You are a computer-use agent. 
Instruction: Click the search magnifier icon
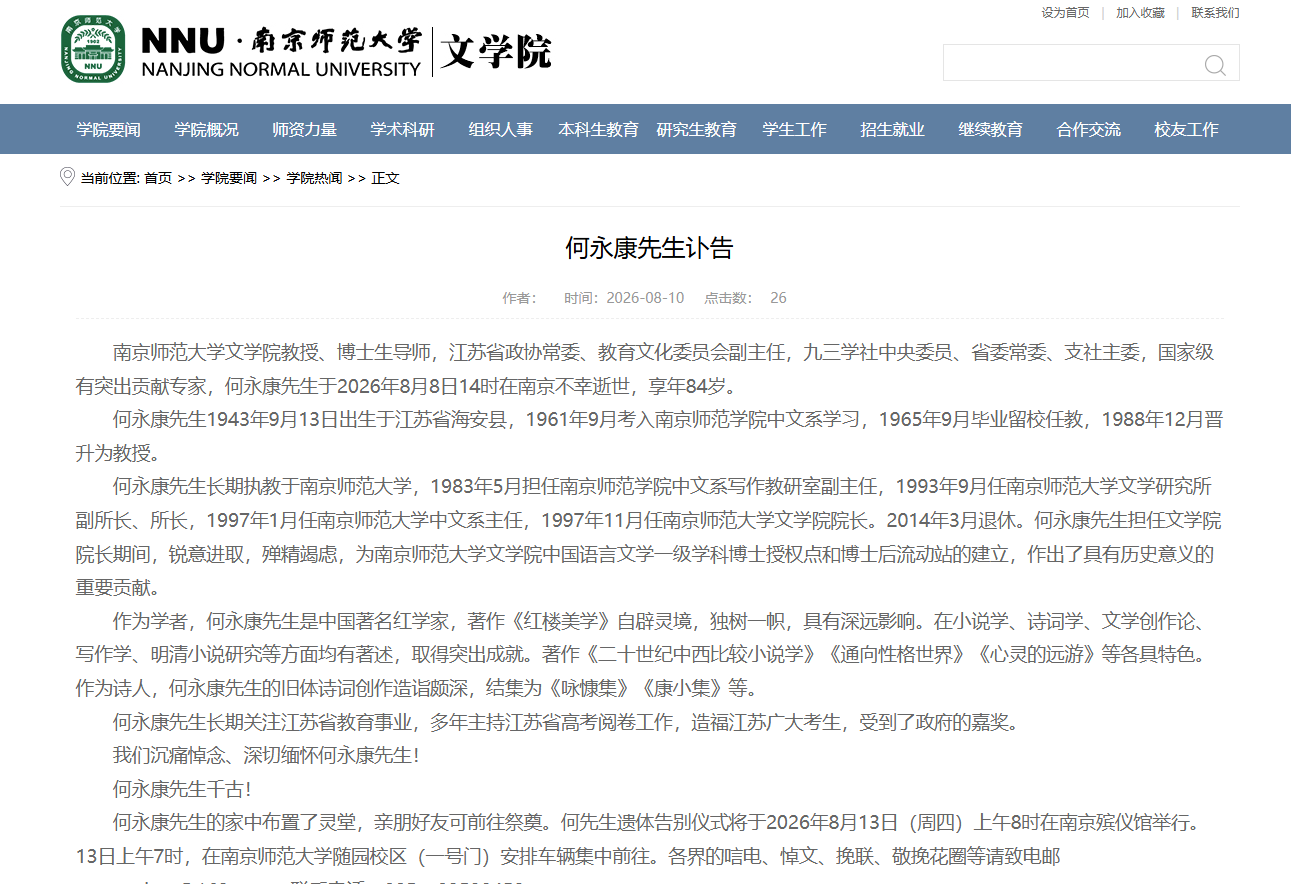tap(1215, 65)
